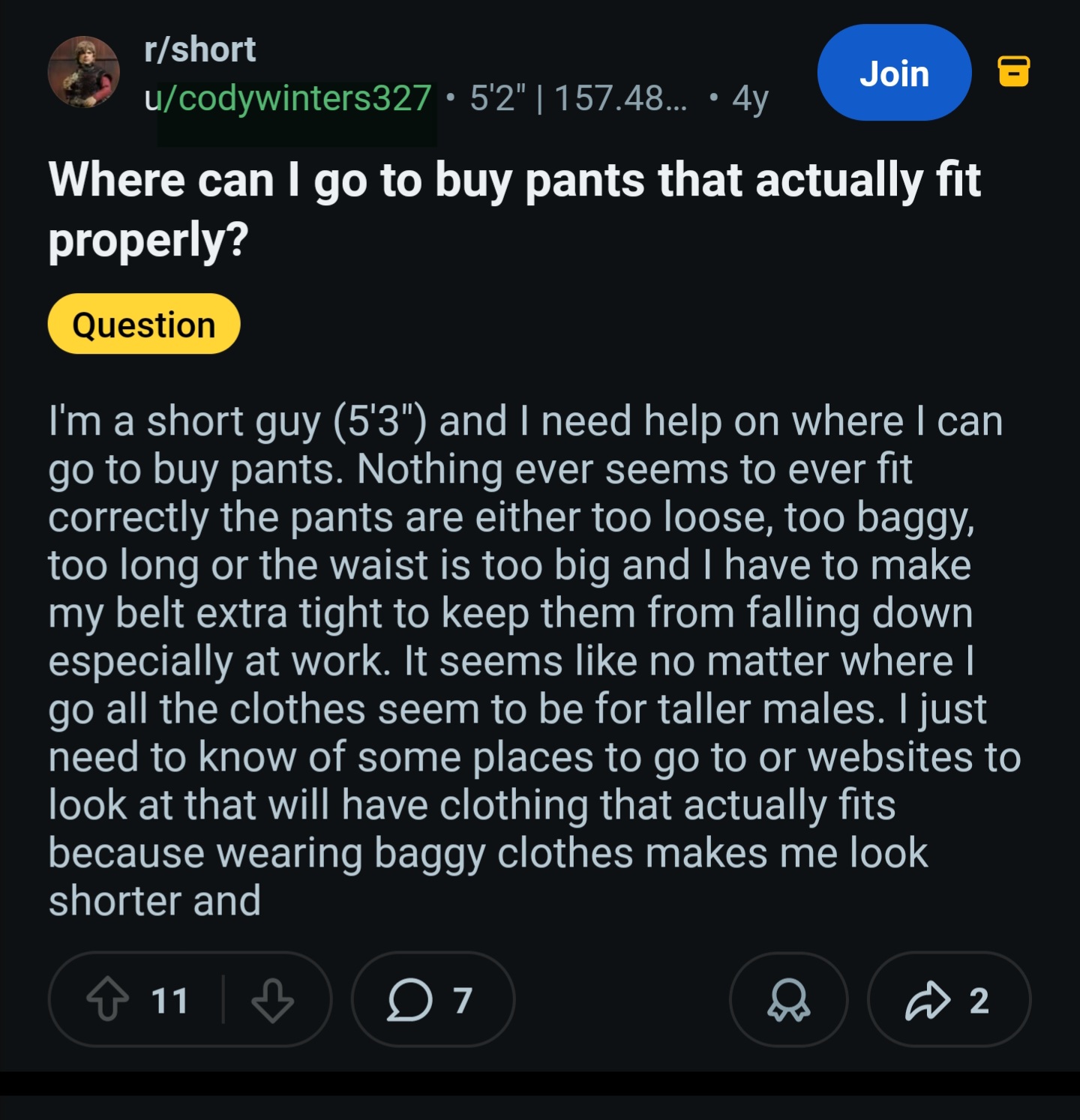Tap the body line starting "I'm a short guy"

[525, 421]
